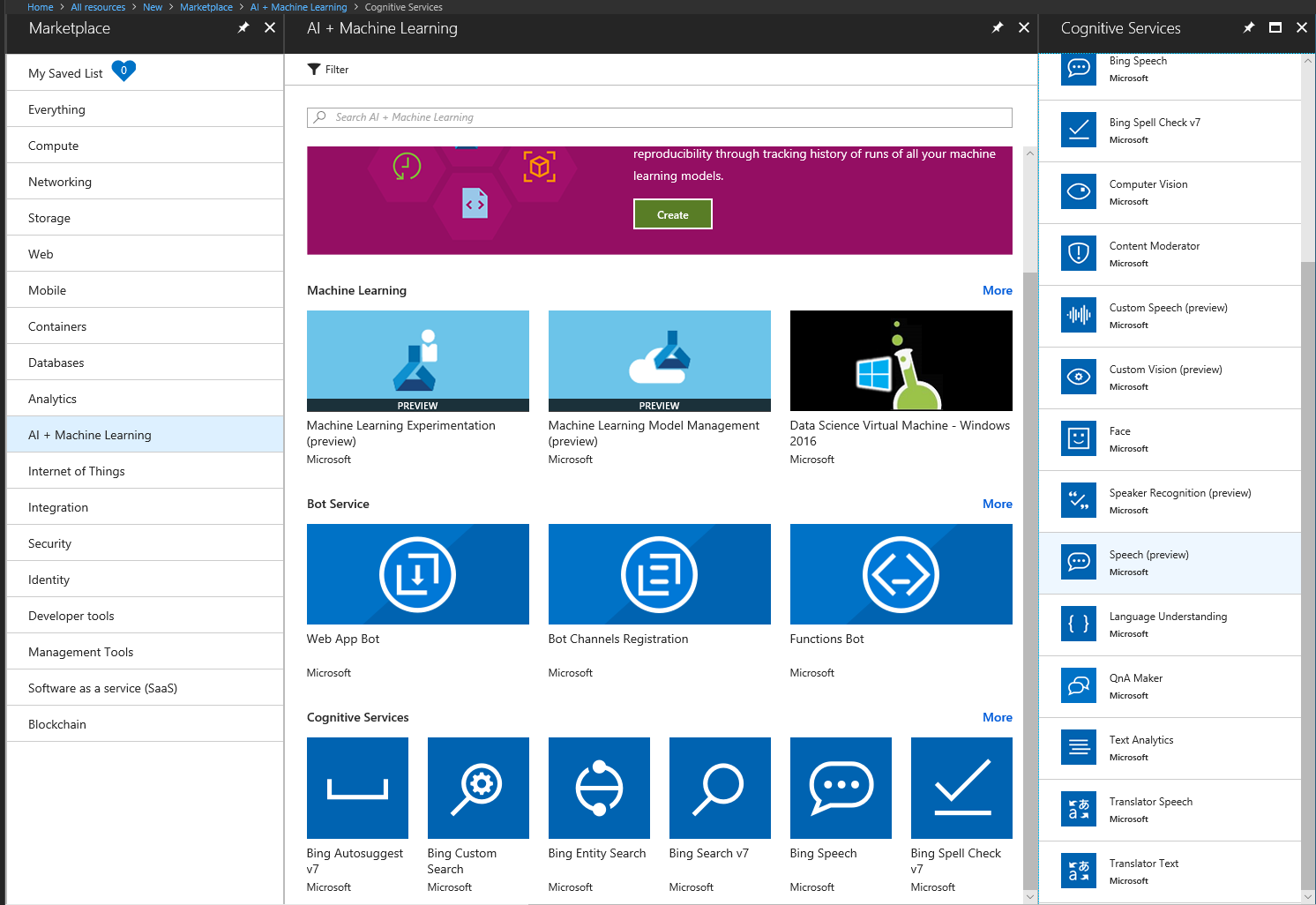Open the Networking category
The width and height of the screenshot is (1316, 905).
click(x=145, y=182)
